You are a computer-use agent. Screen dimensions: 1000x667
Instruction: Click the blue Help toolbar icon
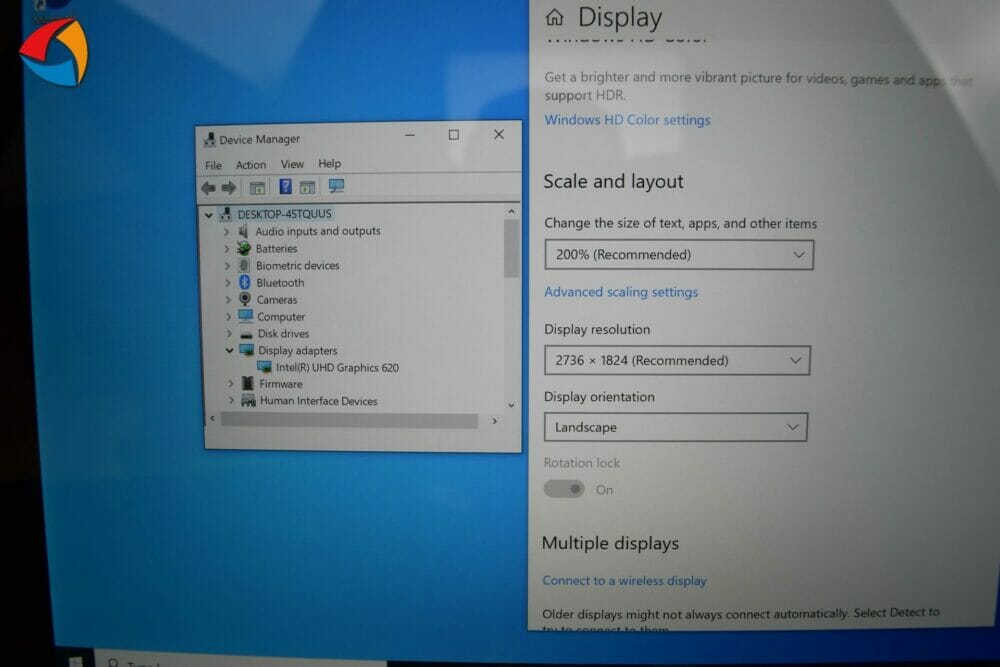coord(285,186)
